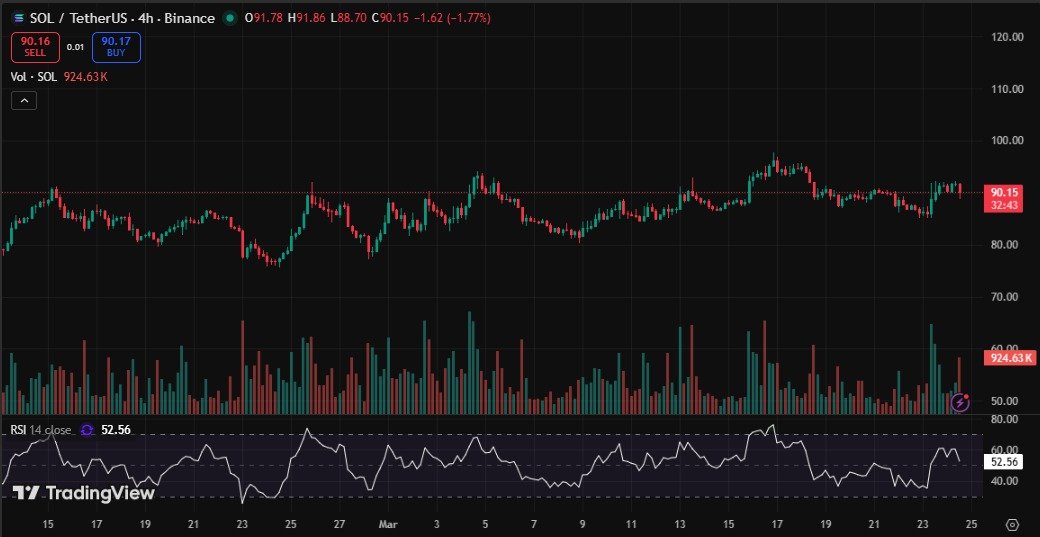The width and height of the screenshot is (1040, 537).
Task: Click the H91.86 high price value
Action: click(306, 19)
